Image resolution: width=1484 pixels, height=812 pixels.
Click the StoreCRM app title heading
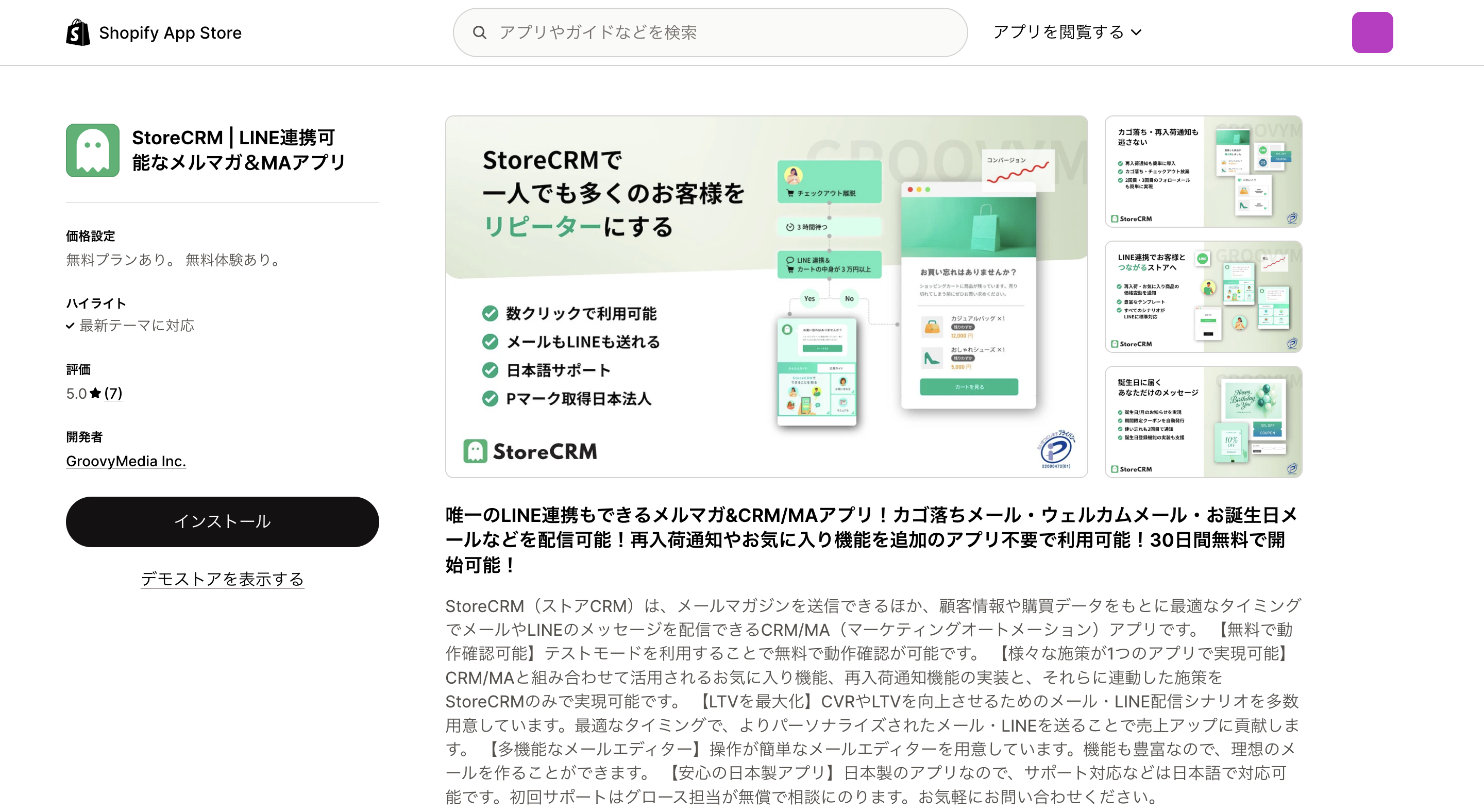239,150
